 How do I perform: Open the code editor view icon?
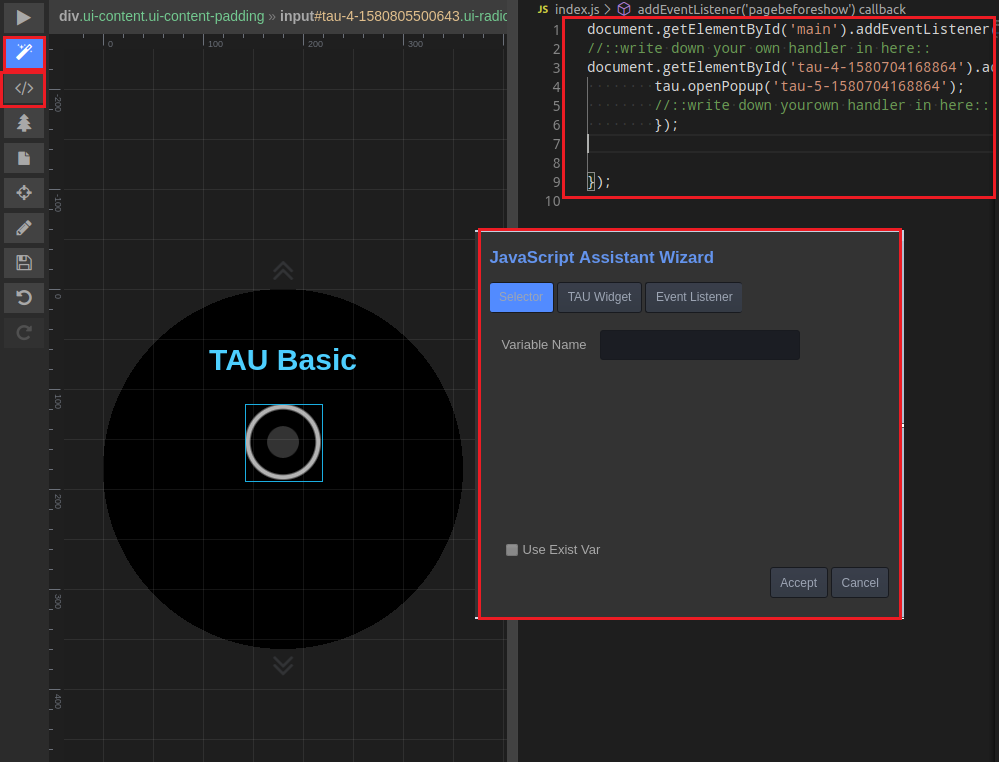coord(24,88)
